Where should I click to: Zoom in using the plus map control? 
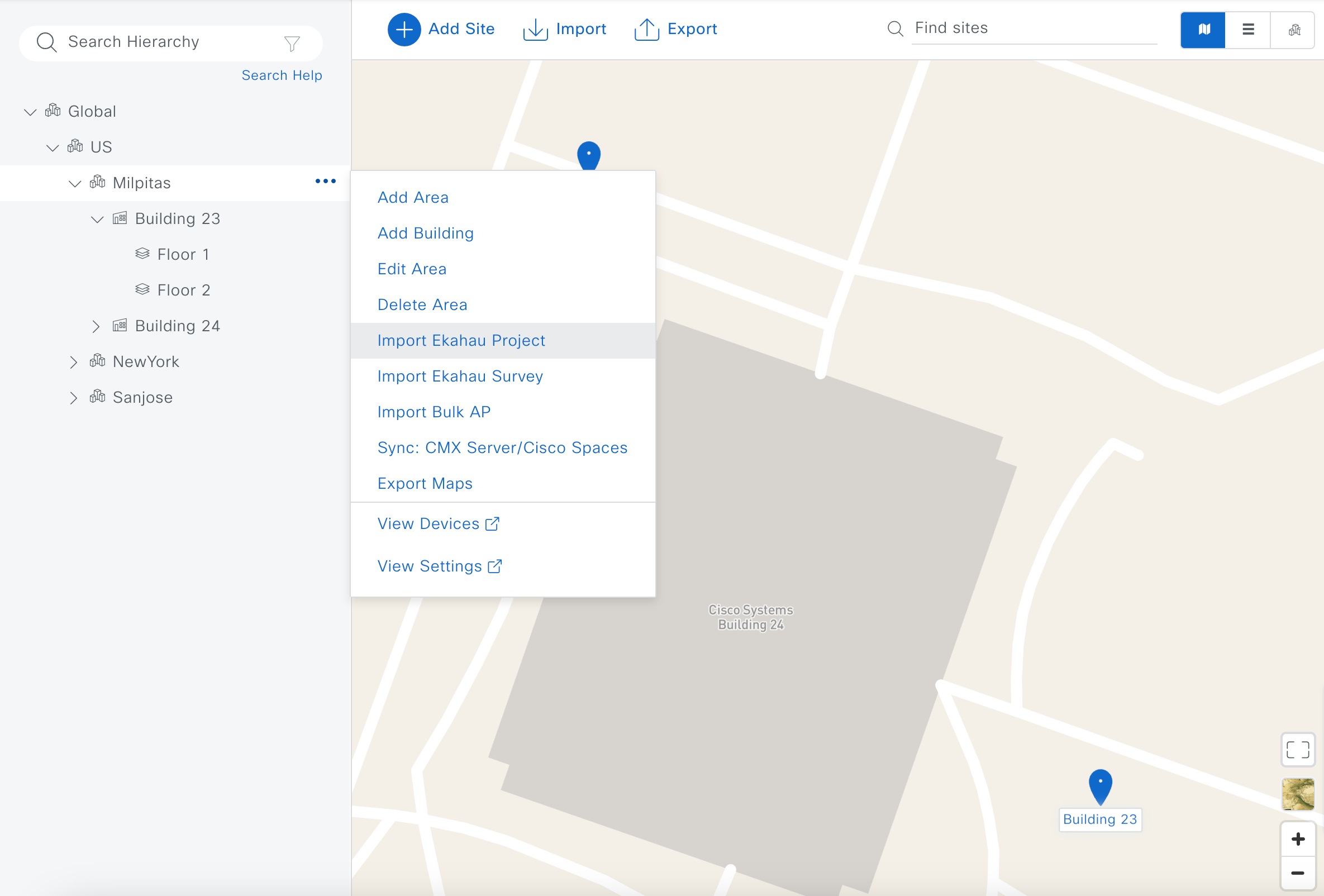(1298, 838)
